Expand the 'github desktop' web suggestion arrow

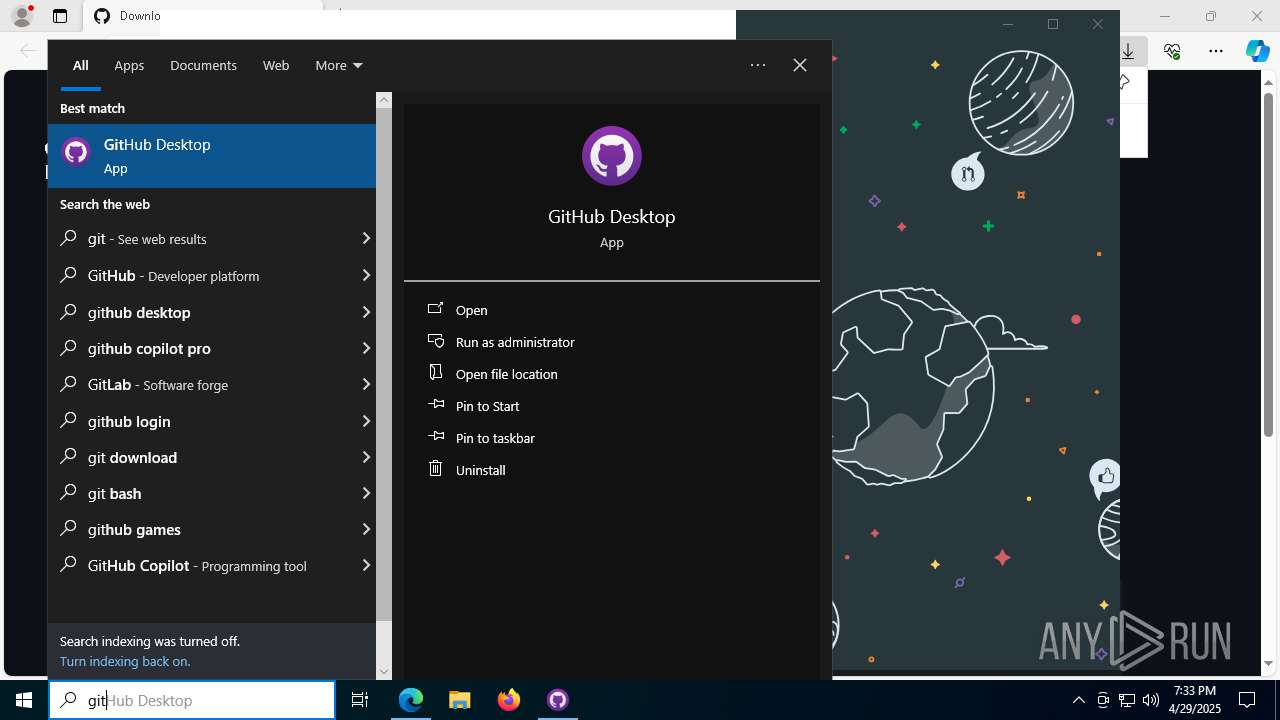[x=365, y=312]
